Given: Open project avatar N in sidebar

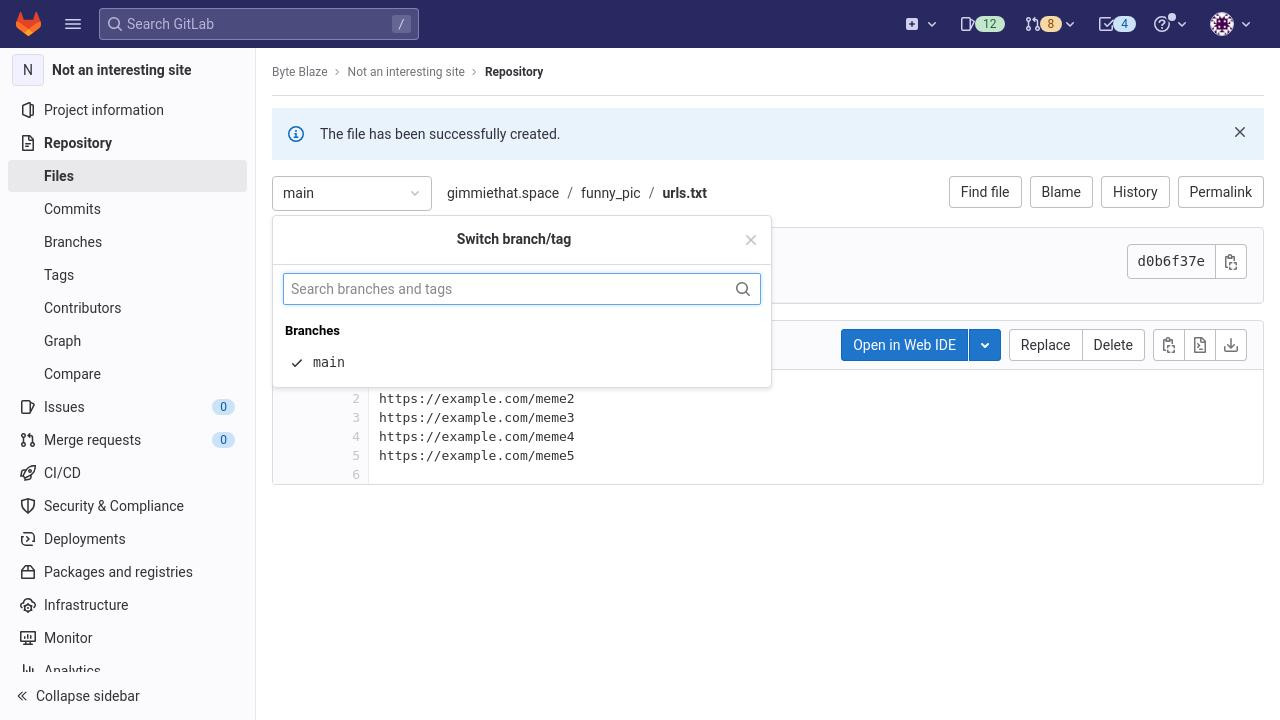Looking at the screenshot, I should pos(28,70).
